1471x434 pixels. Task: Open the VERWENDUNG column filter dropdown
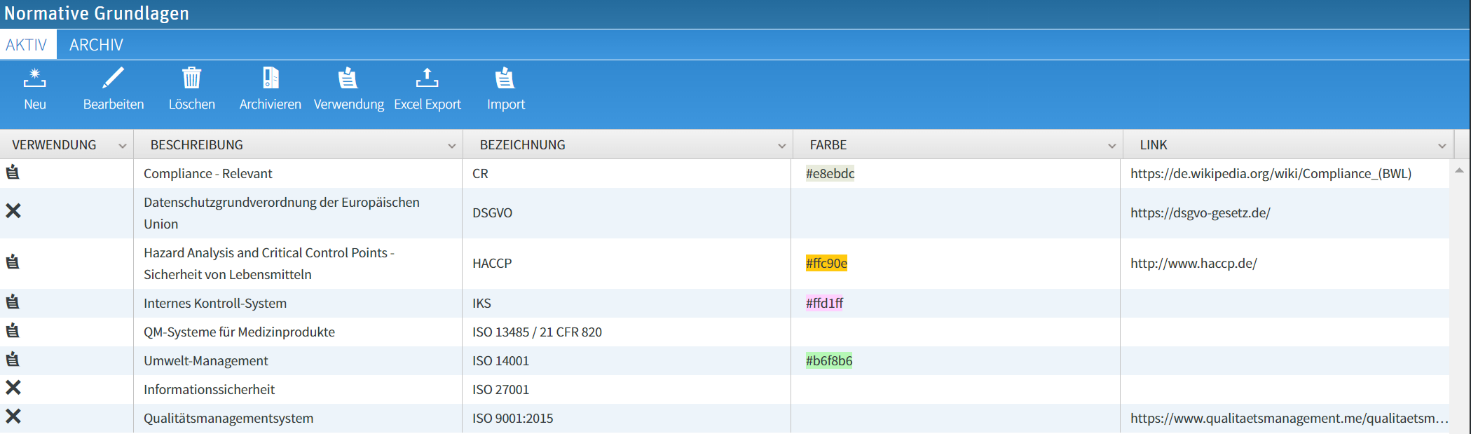[x=122, y=146]
